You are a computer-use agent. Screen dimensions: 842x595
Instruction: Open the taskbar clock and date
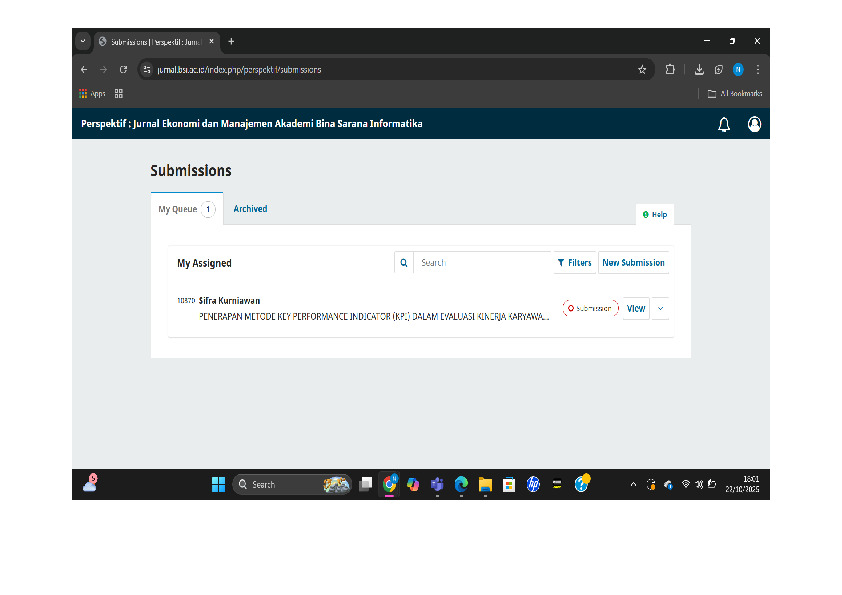743,484
